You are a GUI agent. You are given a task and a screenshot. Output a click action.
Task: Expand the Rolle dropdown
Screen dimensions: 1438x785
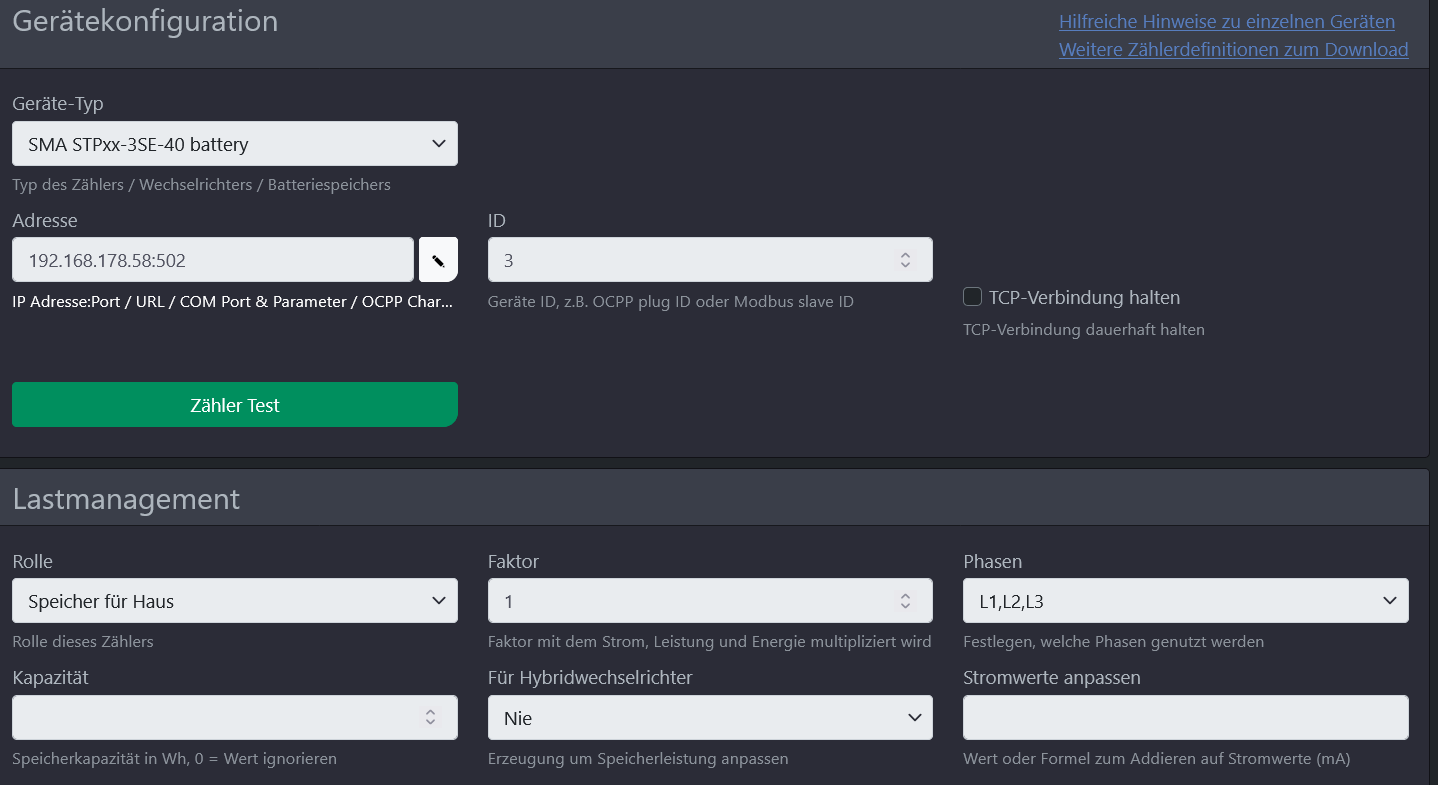(x=235, y=601)
